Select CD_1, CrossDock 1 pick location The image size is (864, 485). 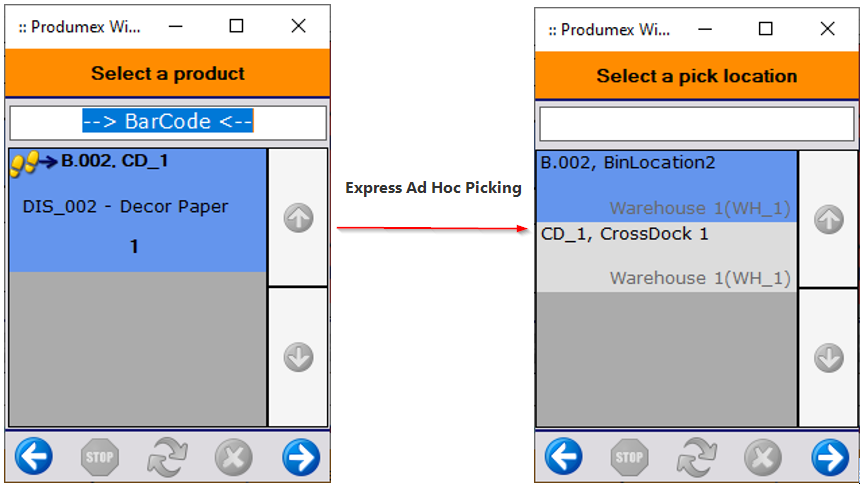666,256
